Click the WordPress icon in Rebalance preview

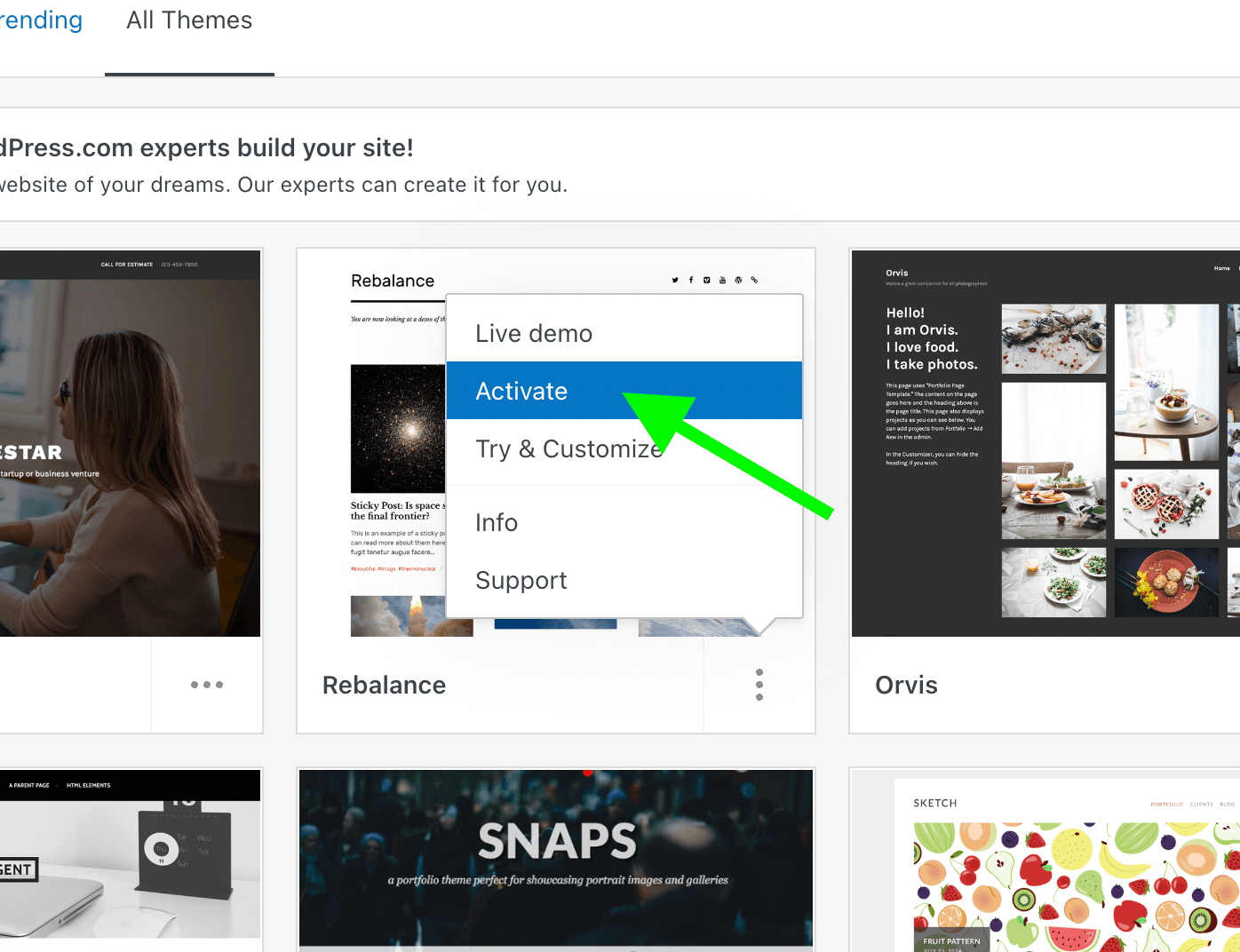point(738,280)
